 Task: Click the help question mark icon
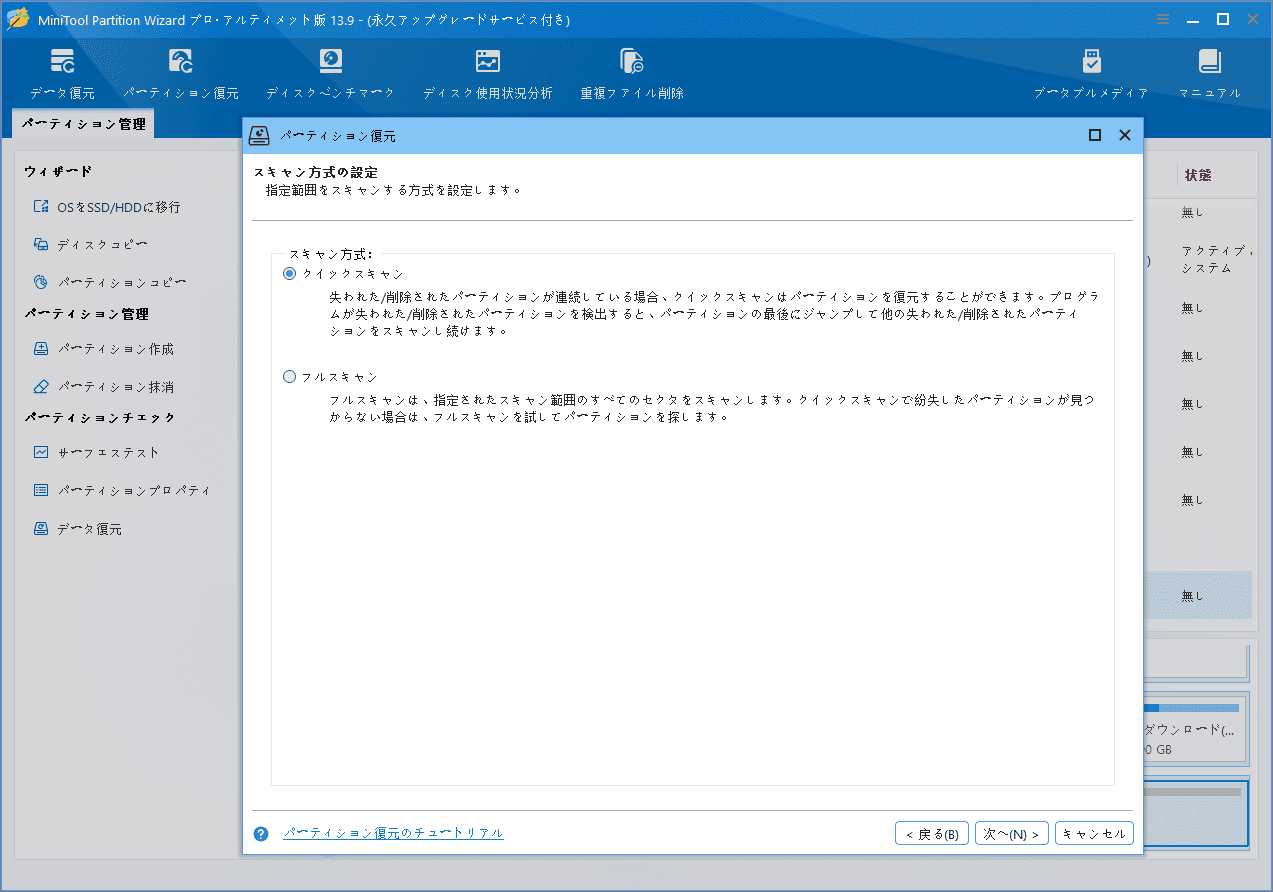point(261,834)
